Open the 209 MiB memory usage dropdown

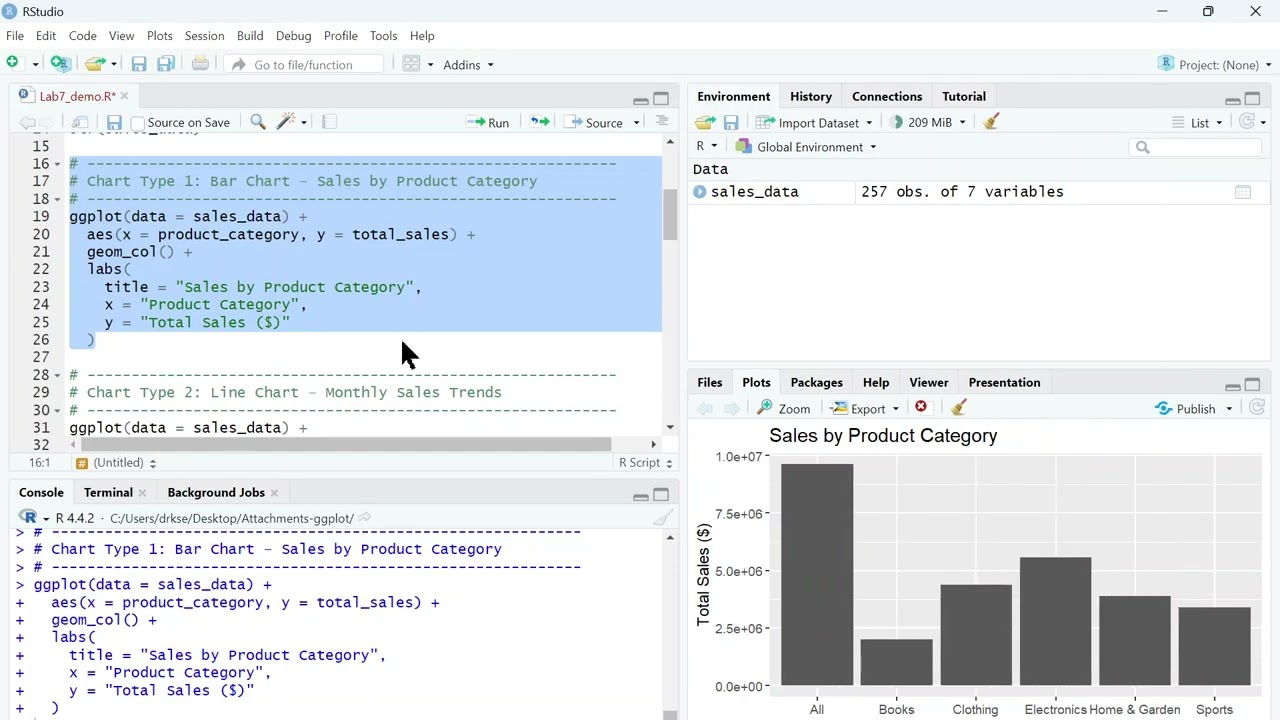(x=927, y=122)
